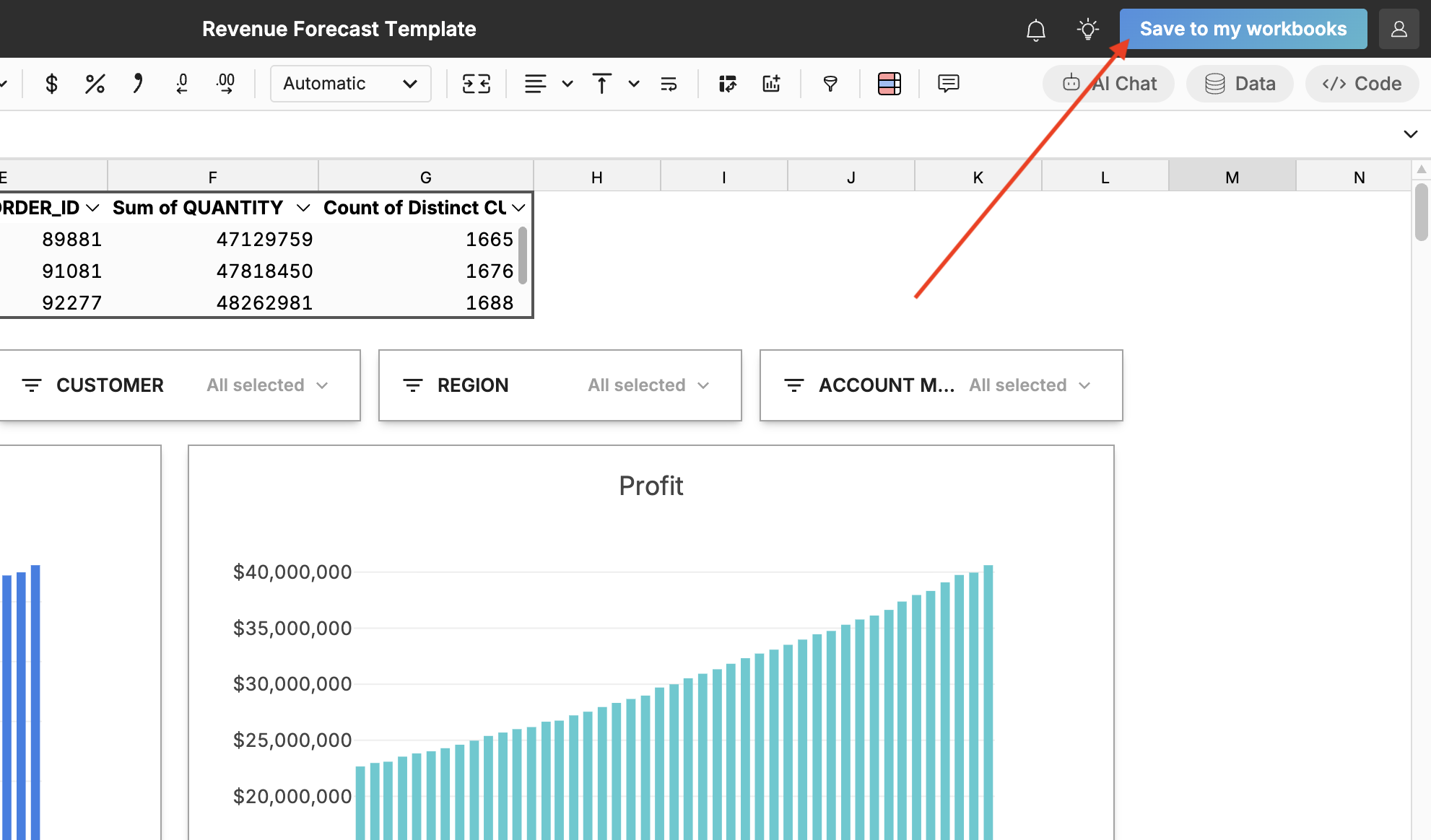1431x840 pixels.
Task: Open the Code panel tab
Action: pyautogui.click(x=1362, y=84)
